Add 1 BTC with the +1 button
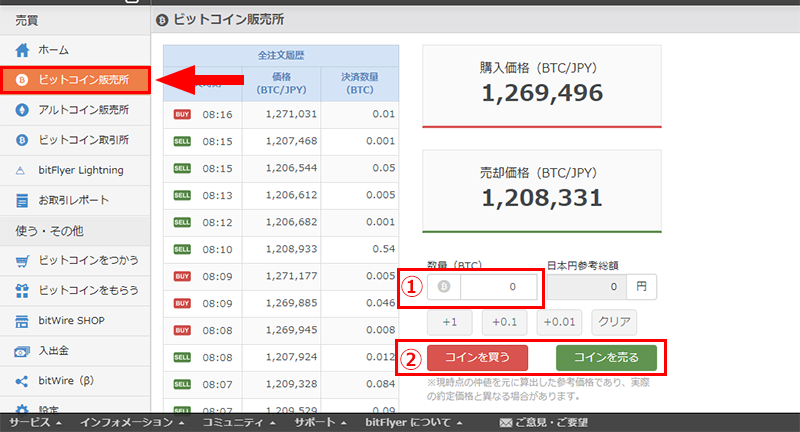Viewport: 800px width, 432px height. click(449, 322)
